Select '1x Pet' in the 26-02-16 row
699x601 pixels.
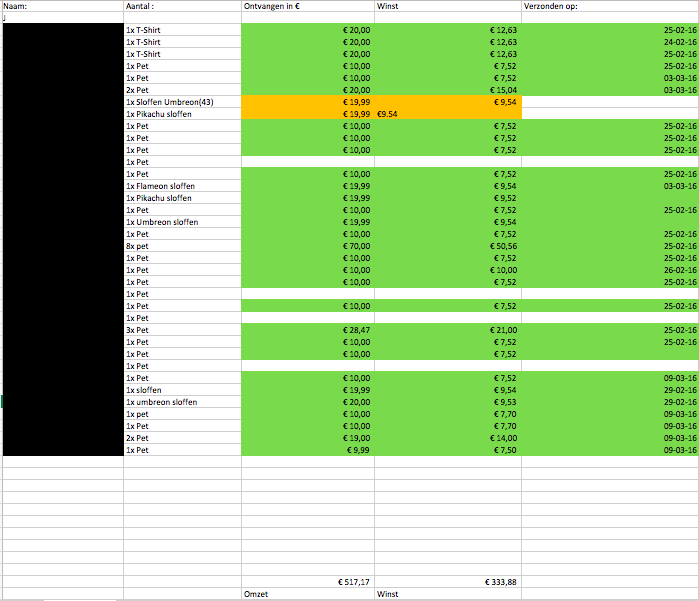pos(182,270)
